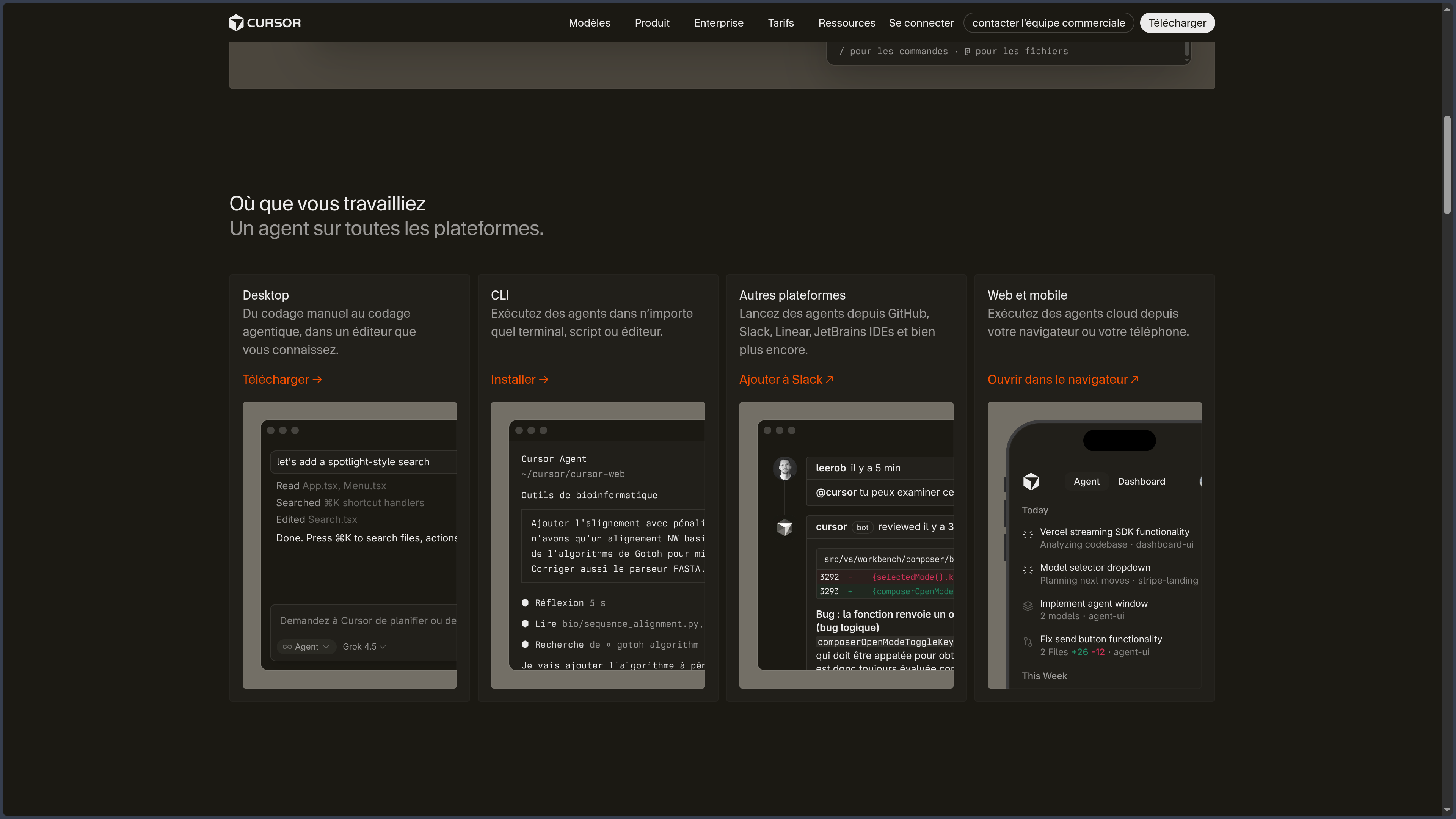1456x819 pixels.
Task: Click the '~/cursor/cursor-web' path text
Action: (x=573, y=474)
